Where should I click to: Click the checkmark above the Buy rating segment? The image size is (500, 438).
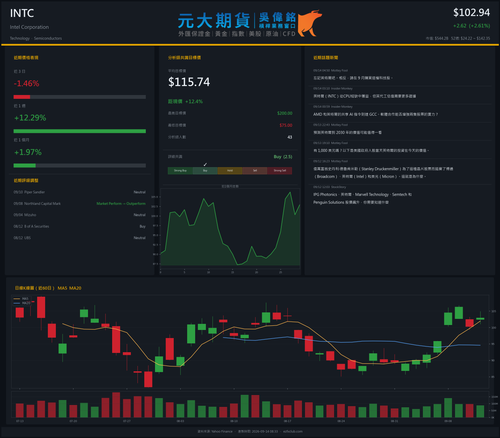tap(205, 164)
